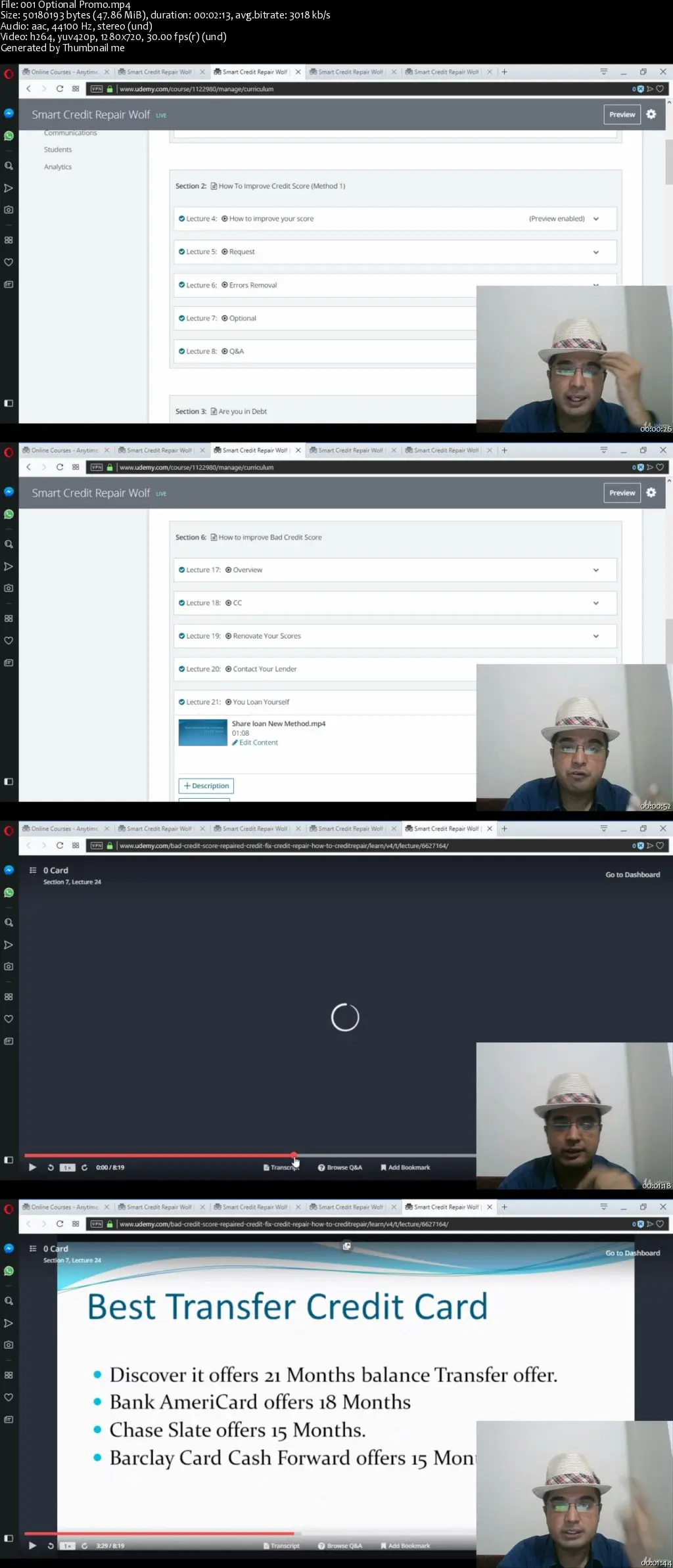Open bookmarks heart in sidebar, 00:00:26 frame
This screenshot has height=1568, width=673.
pyautogui.click(x=9, y=262)
